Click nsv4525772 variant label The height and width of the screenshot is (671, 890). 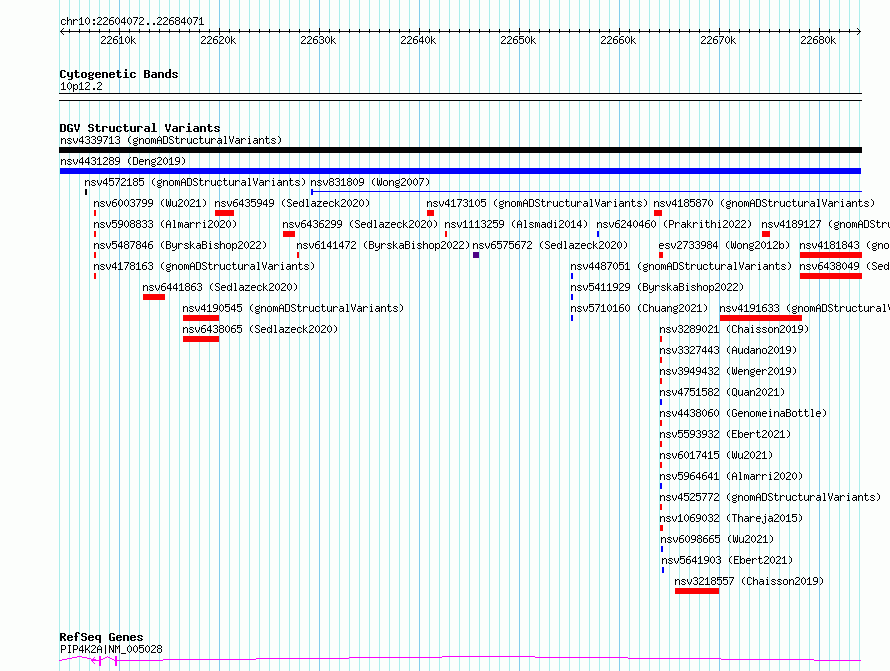[770, 497]
